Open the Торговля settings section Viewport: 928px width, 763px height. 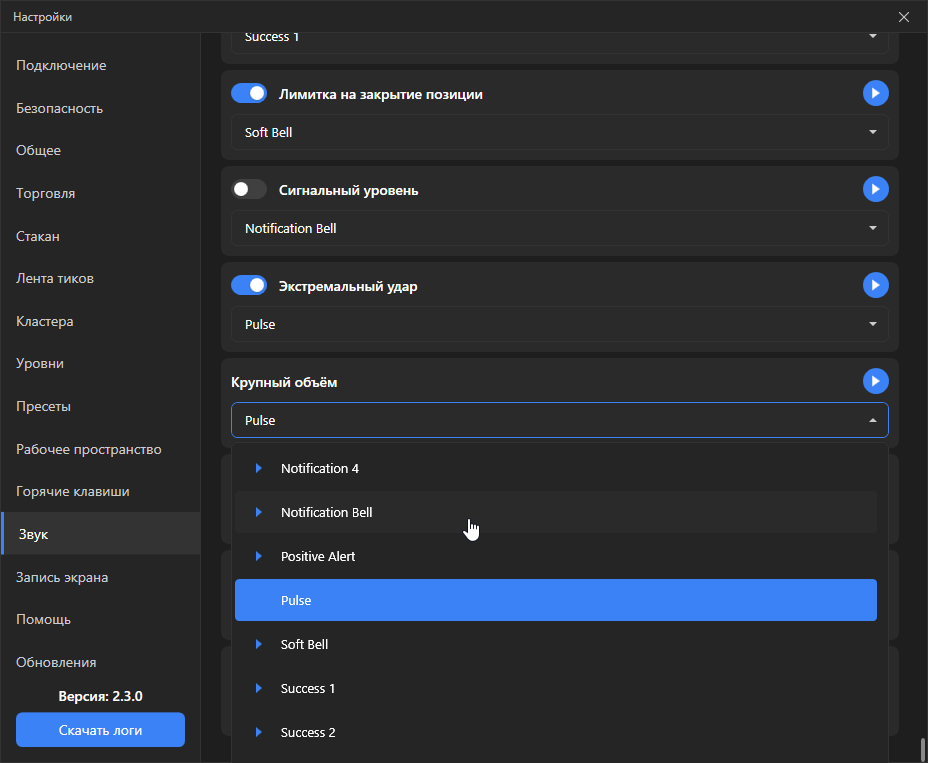(x=101, y=194)
